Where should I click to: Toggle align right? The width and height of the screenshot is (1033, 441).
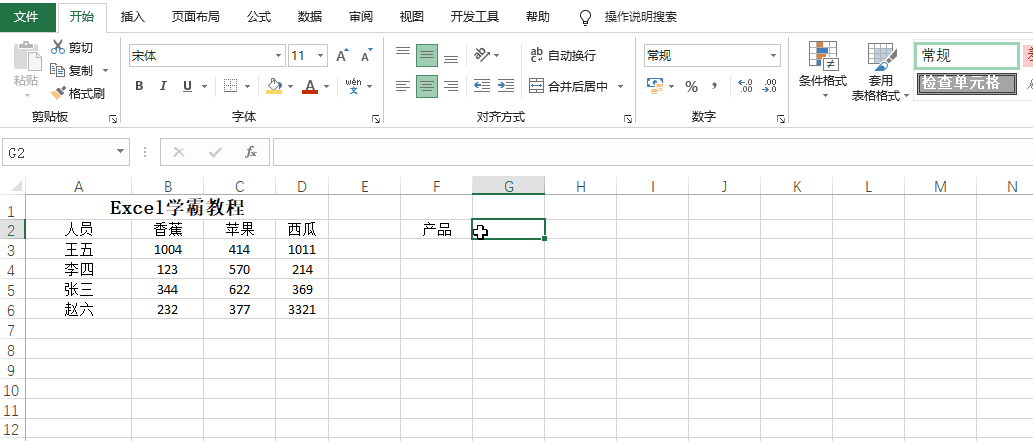point(451,86)
